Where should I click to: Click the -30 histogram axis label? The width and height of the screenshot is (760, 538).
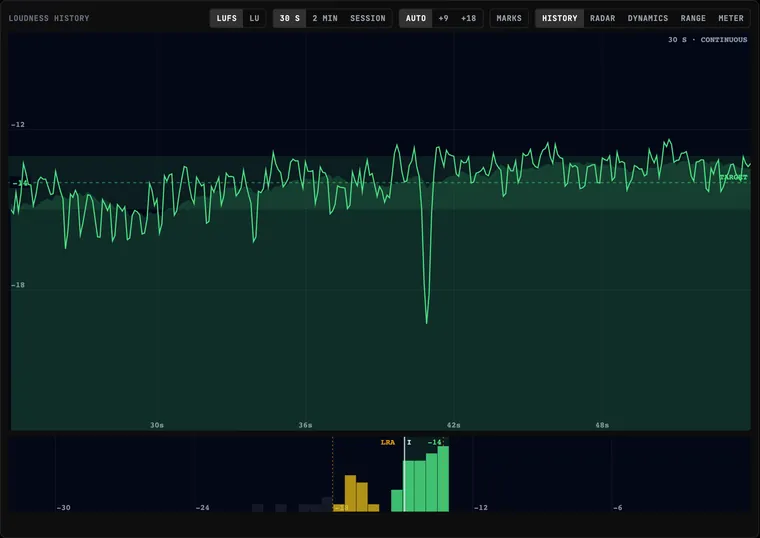tap(63, 507)
